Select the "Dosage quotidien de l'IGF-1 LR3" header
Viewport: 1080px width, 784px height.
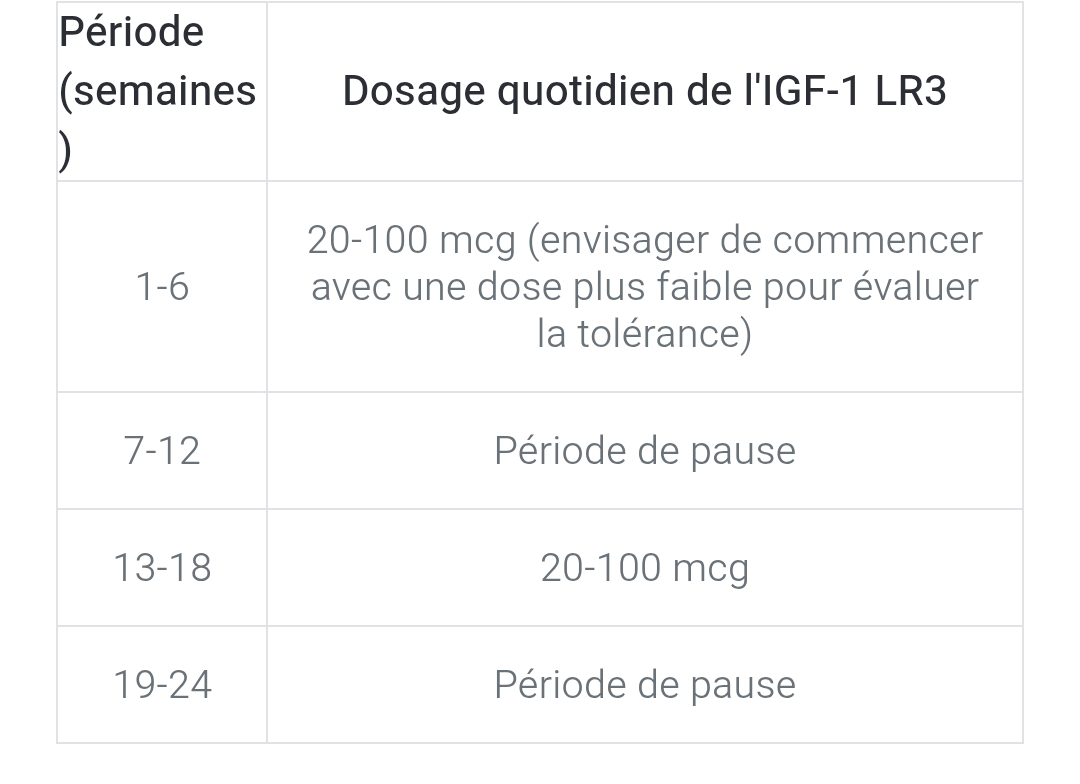tap(644, 91)
